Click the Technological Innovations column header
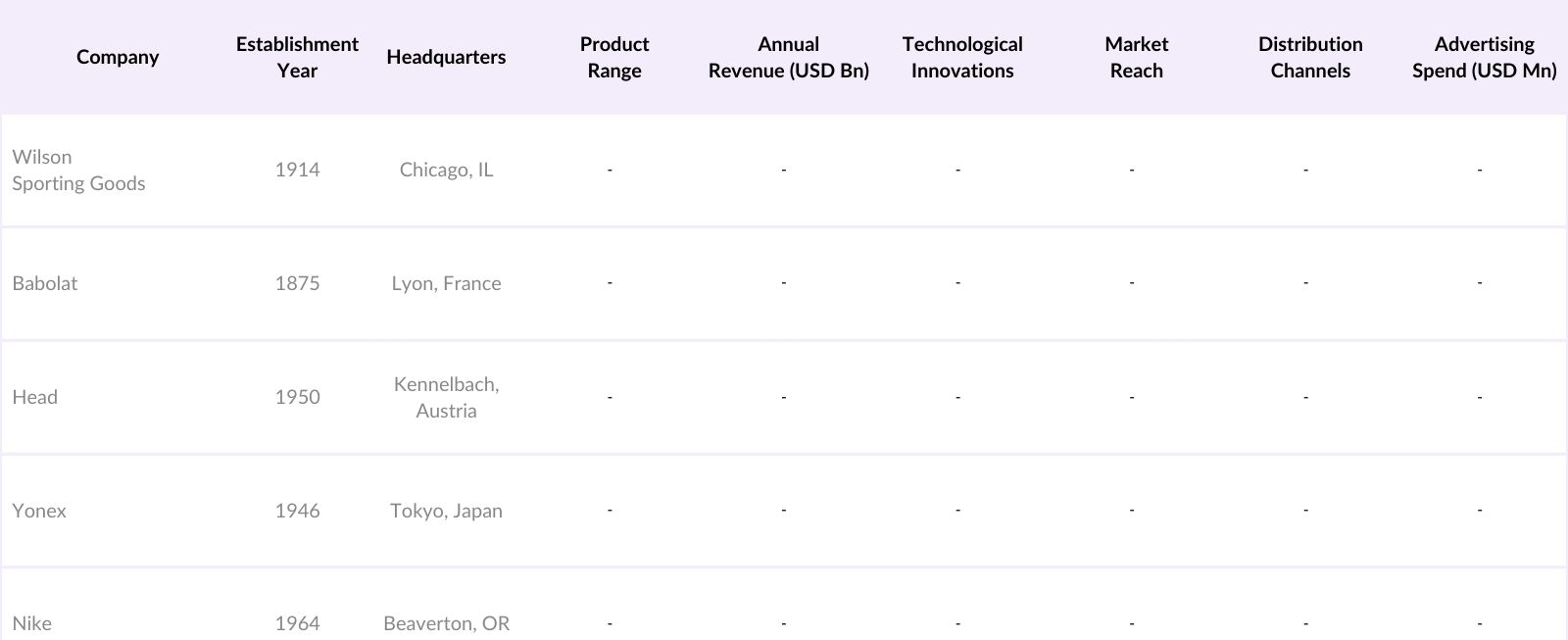1568x640 pixels. point(962,57)
